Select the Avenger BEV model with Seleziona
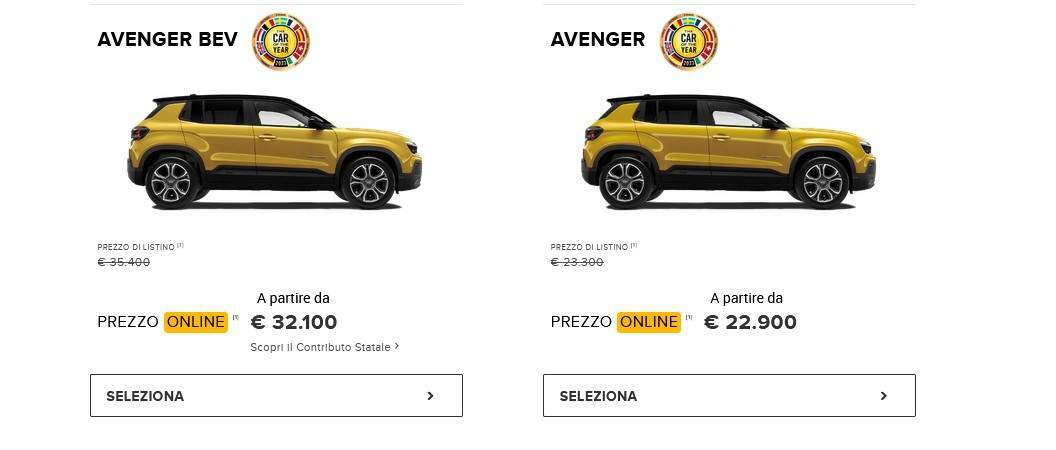This screenshot has height=450, width=1056. coord(276,395)
